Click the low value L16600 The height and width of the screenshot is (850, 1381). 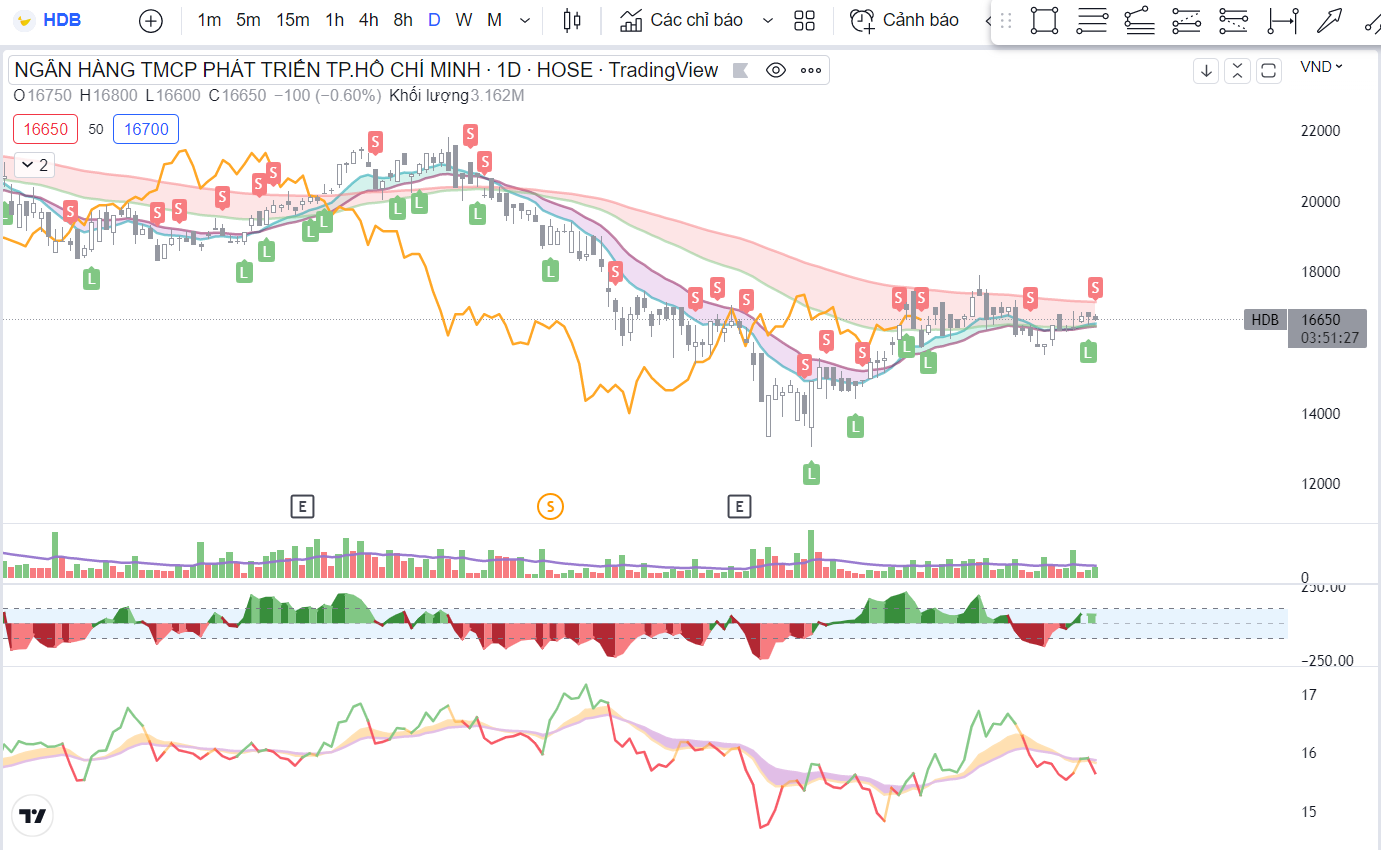coord(173,96)
